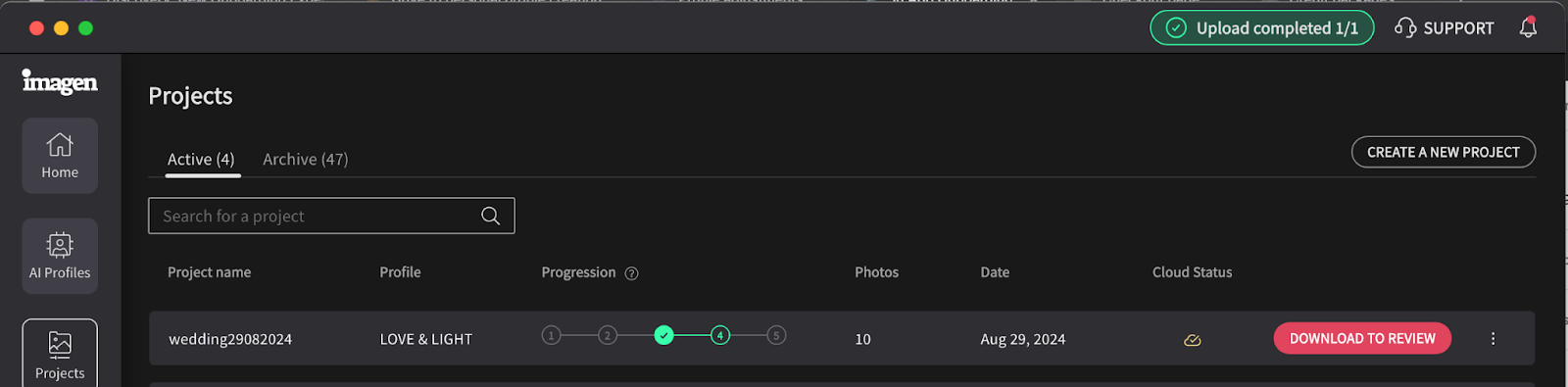Open the wedding29082024 project row
The image size is (1568, 387).
842,338
